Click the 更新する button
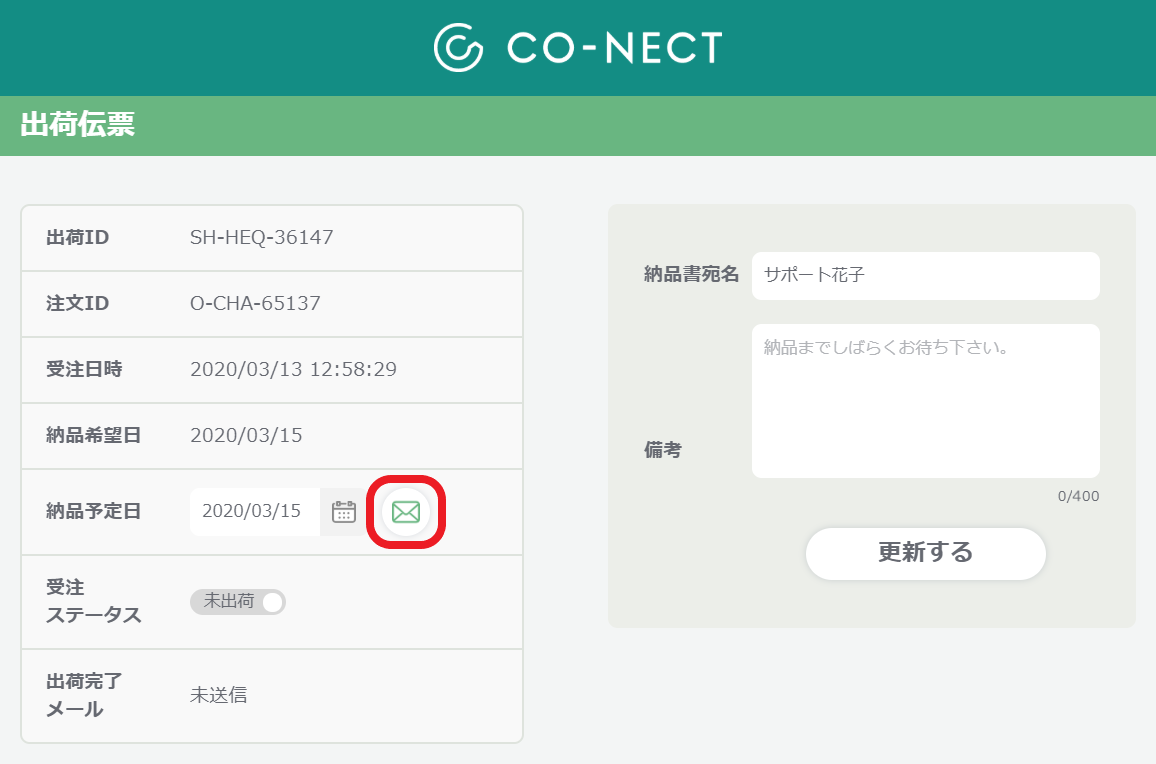1156x764 pixels. point(925,553)
